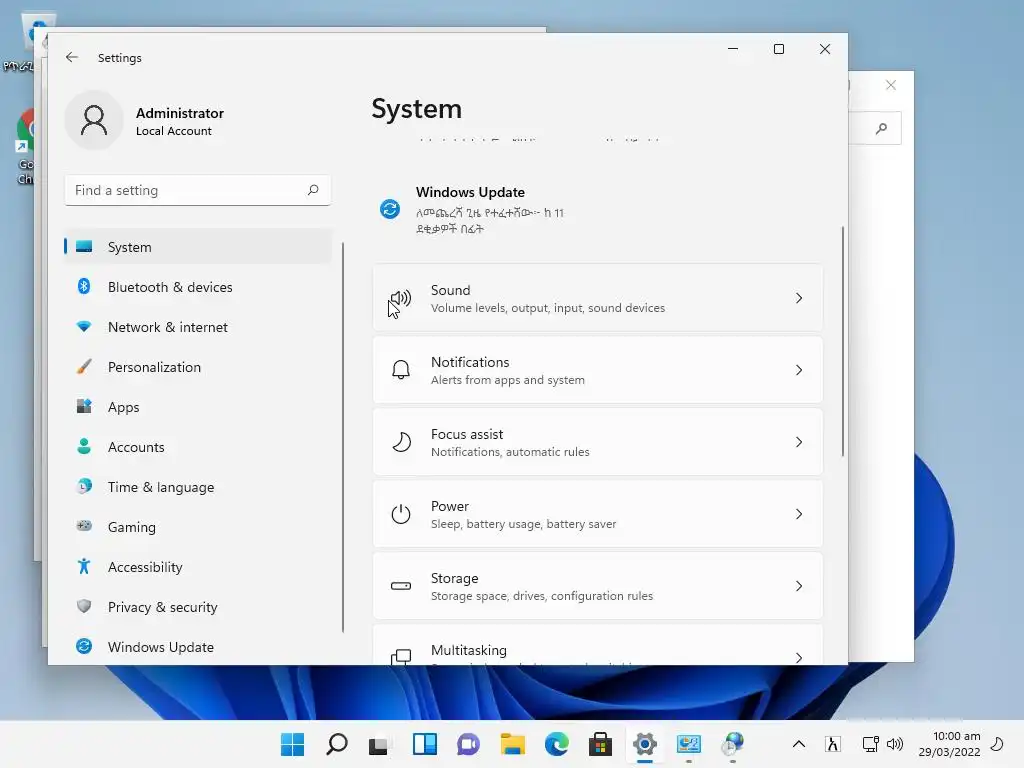Open Accessibility settings
This screenshot has width=1024, height=768.
pyautogui.click(x=198, y=567)
